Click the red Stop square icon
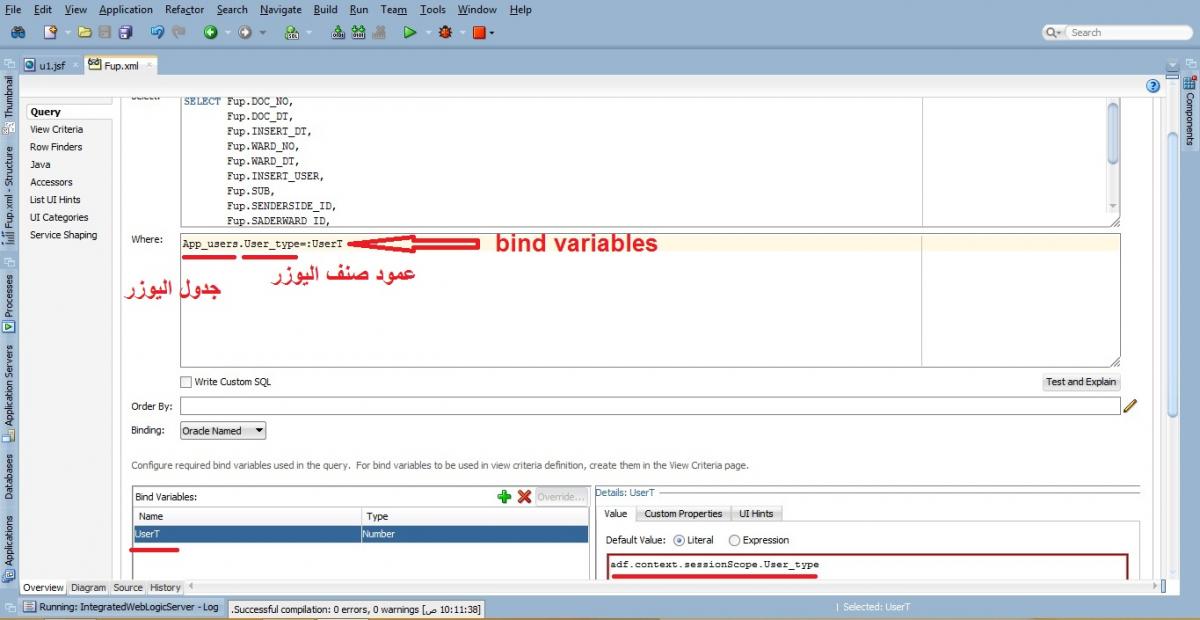The width and height of the screenshot is (1200, 620). (479, 32)
